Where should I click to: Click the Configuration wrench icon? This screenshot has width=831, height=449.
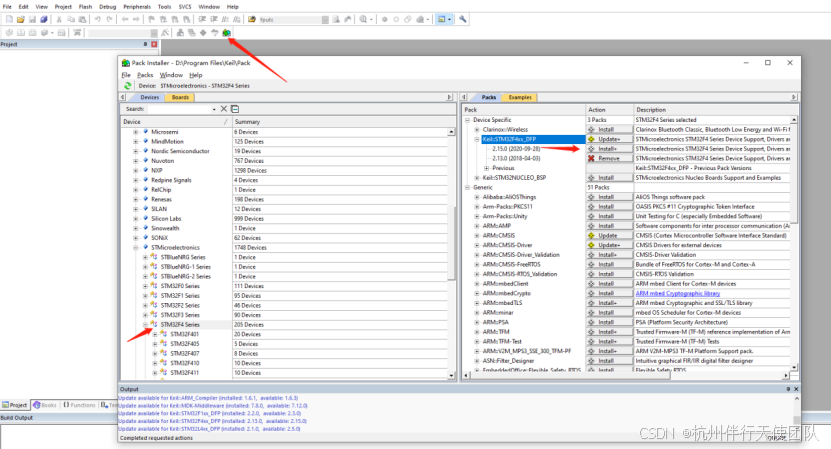tap(463, 20)
